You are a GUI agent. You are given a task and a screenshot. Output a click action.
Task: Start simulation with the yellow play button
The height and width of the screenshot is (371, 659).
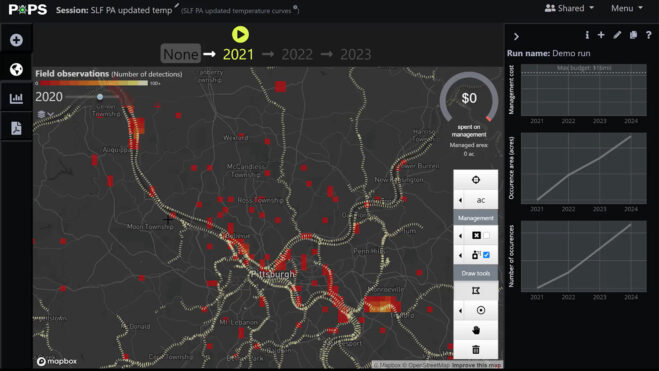pos(240,34)
